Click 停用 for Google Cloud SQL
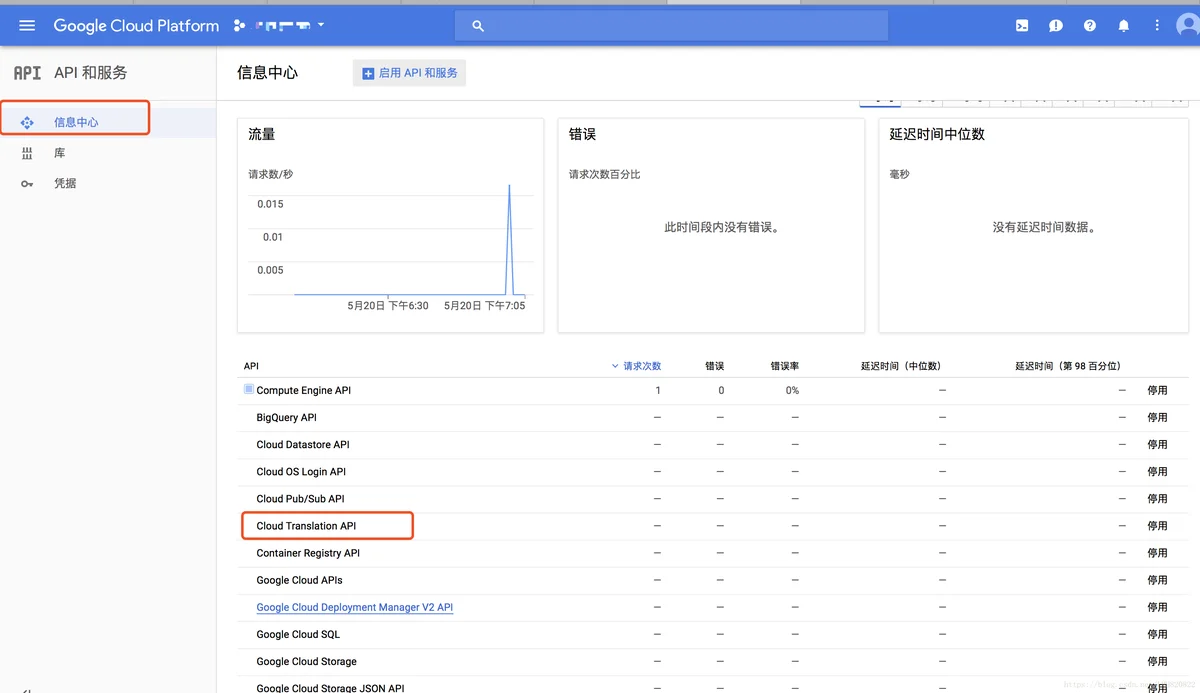The height and width of the screenshot is (693, 1200). tap(1157, 634)
